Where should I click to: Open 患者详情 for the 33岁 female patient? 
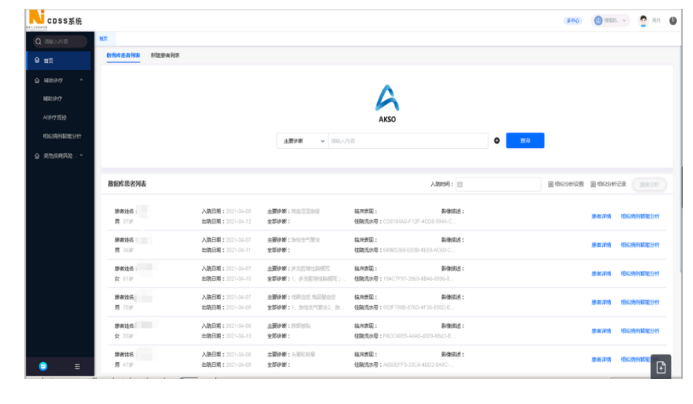tap(601, 331)
